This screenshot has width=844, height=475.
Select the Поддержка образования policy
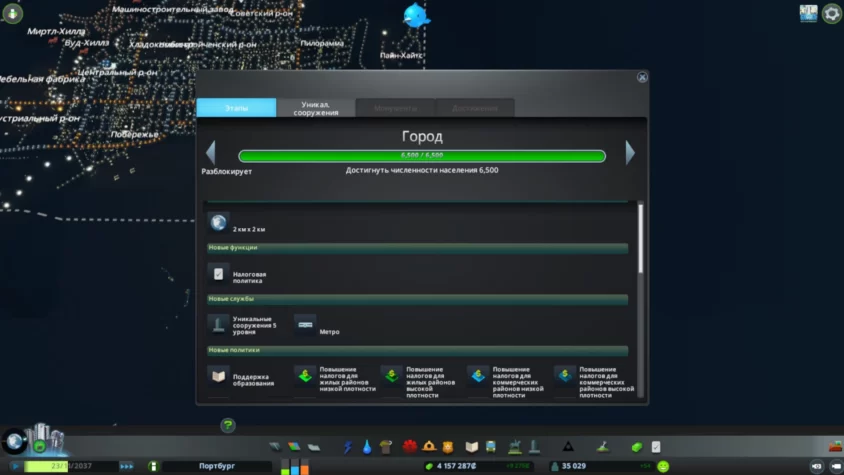242,377
